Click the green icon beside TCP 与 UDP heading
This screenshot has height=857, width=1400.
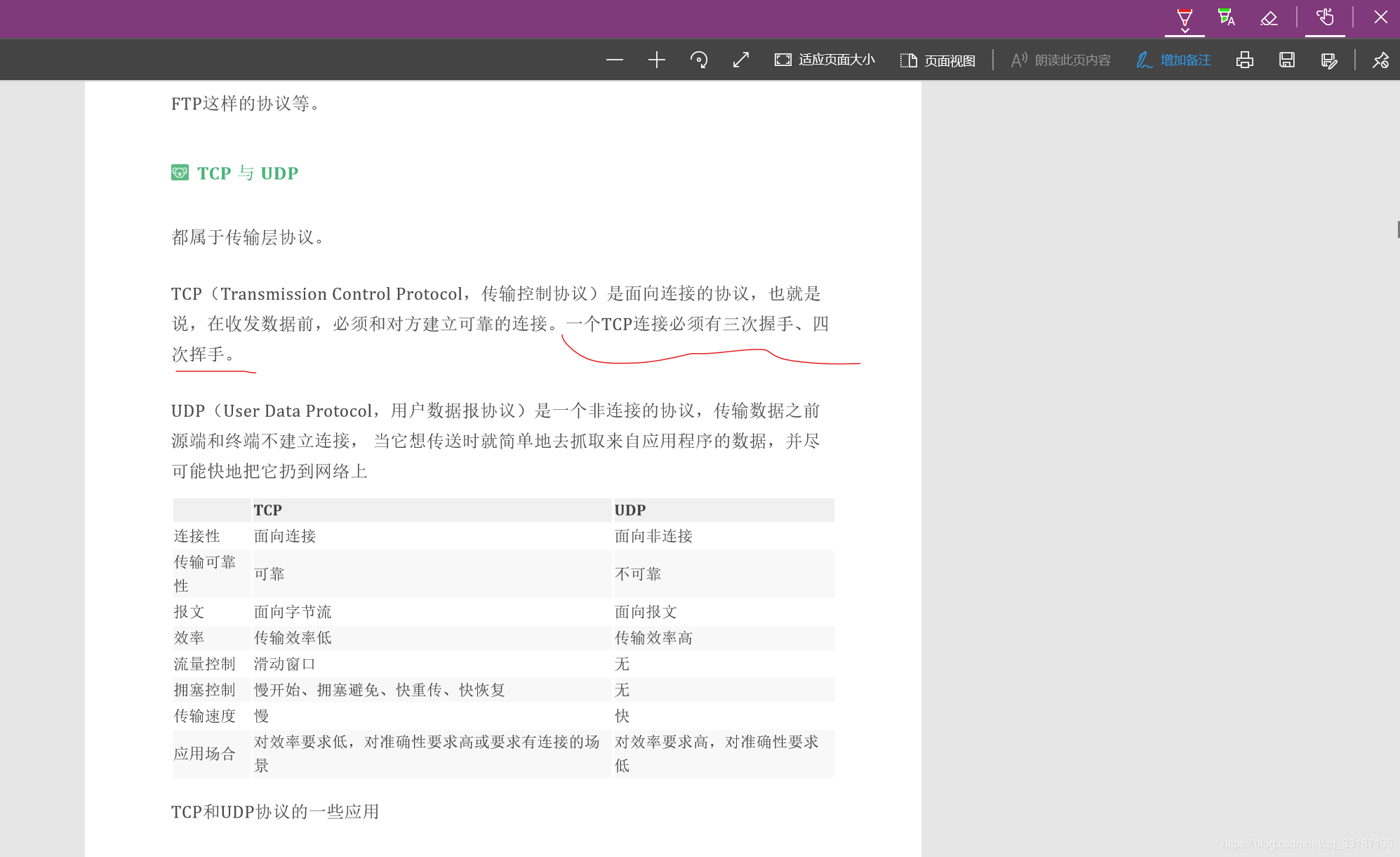pos(180,173)
